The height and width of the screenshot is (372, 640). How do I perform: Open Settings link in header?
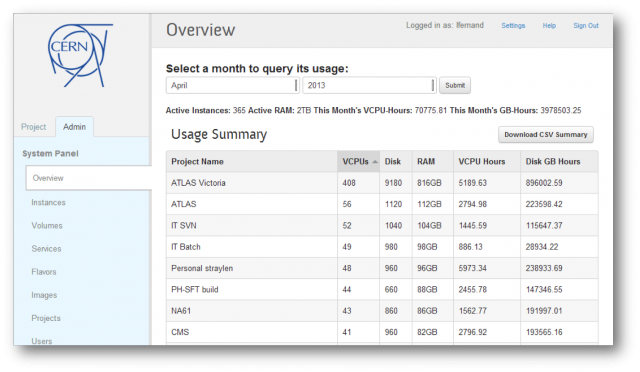coord(513,26)
